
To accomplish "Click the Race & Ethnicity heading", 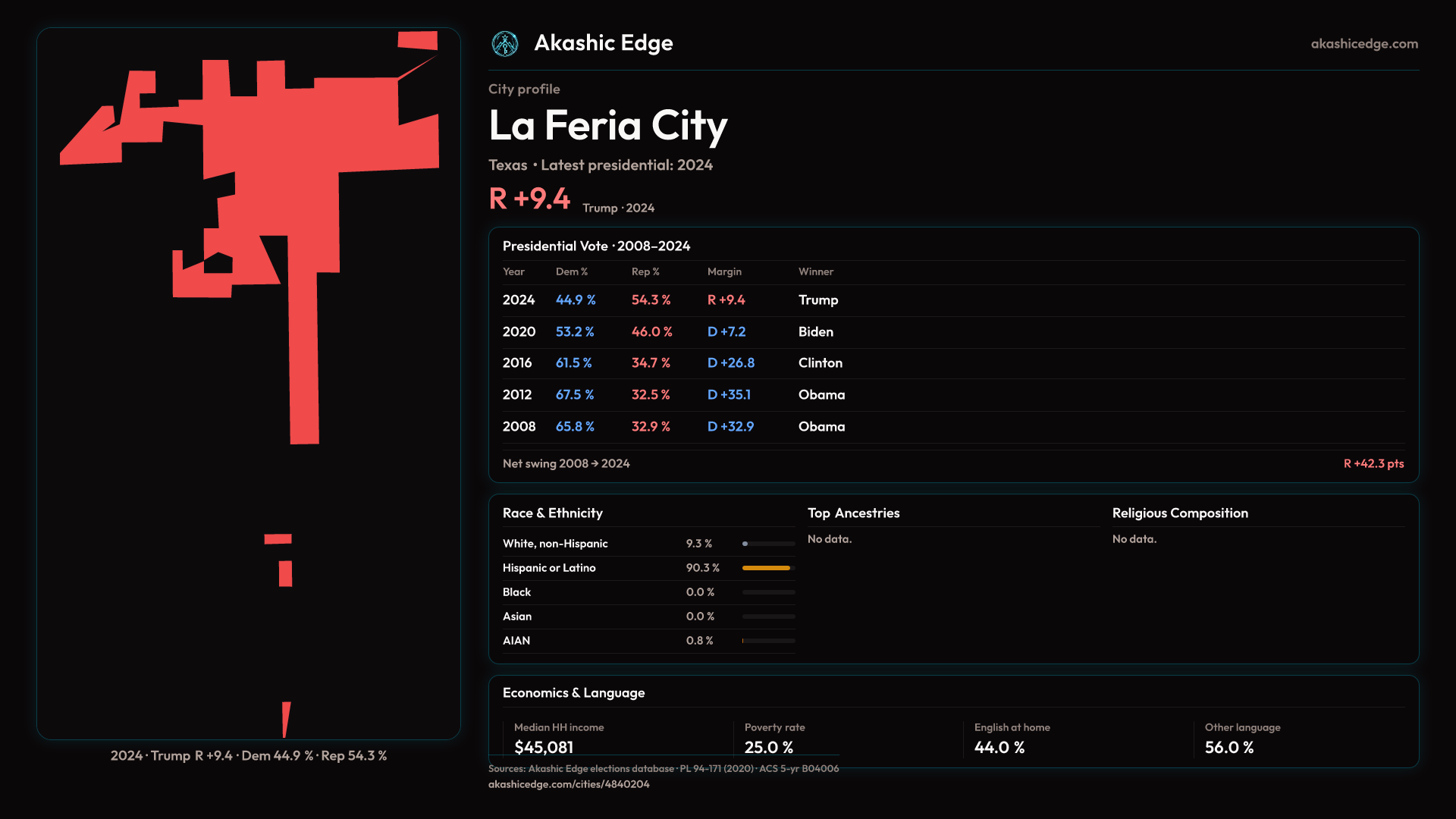I will (x=552, y=513).
